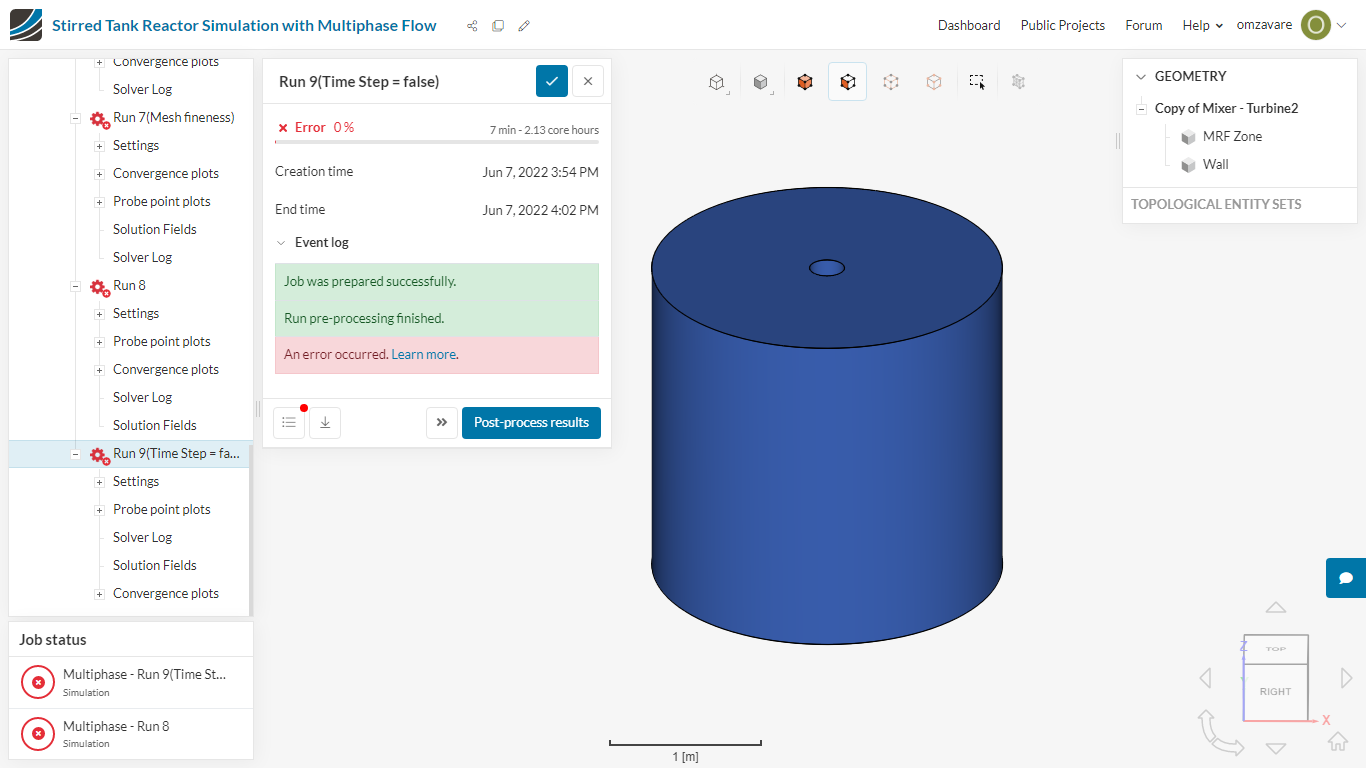Image resolution: width=1366 pixels, height=768 pixels.
Task: Collapse the Event log section
Action: [x=281, y=242]
